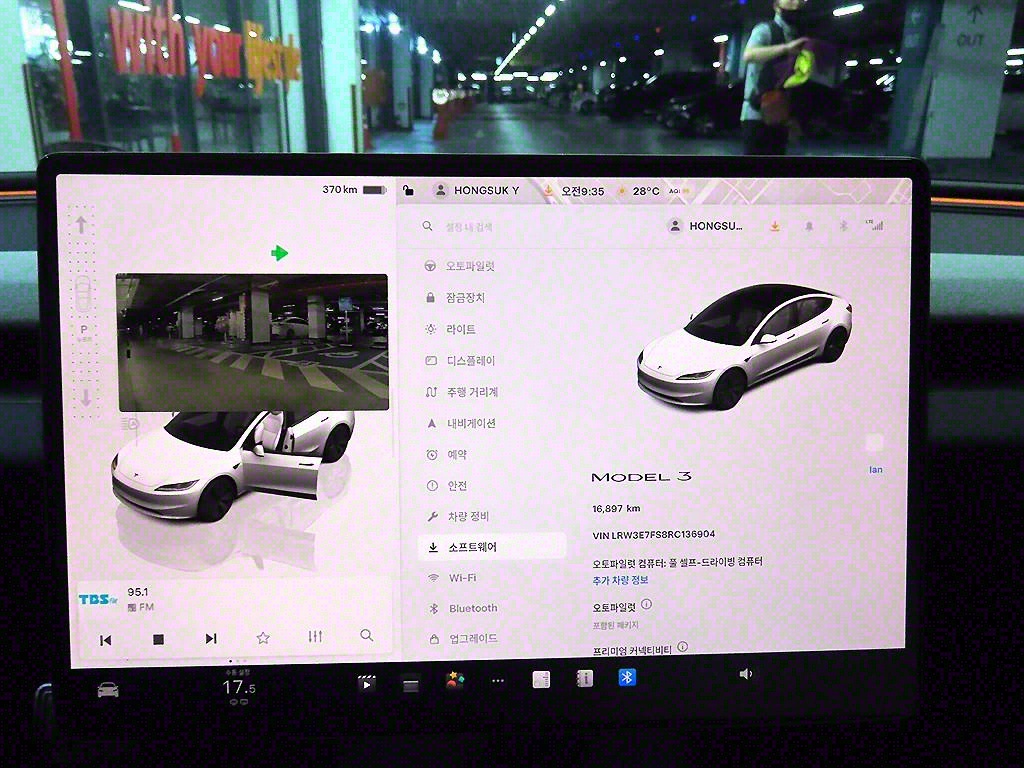
Task: Open the audio equalizer settings icon
Action: click(x=315, y=636)
